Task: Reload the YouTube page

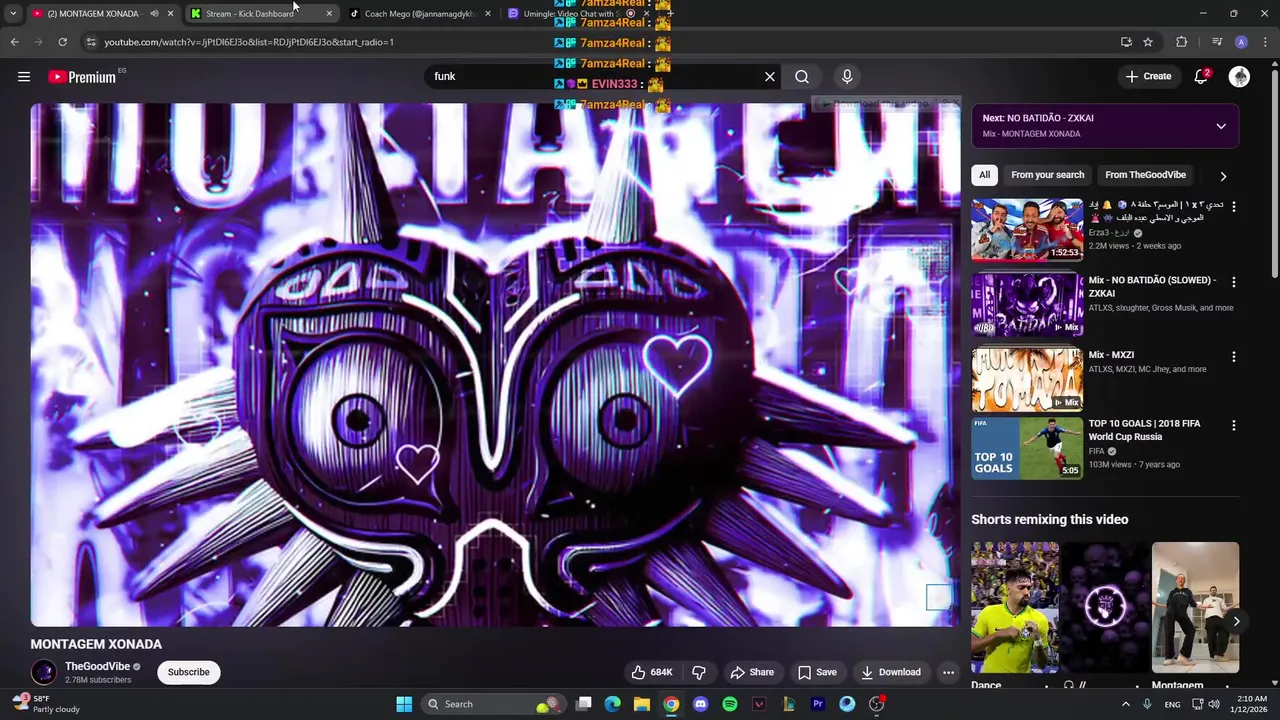Action: tap(62, 42)
